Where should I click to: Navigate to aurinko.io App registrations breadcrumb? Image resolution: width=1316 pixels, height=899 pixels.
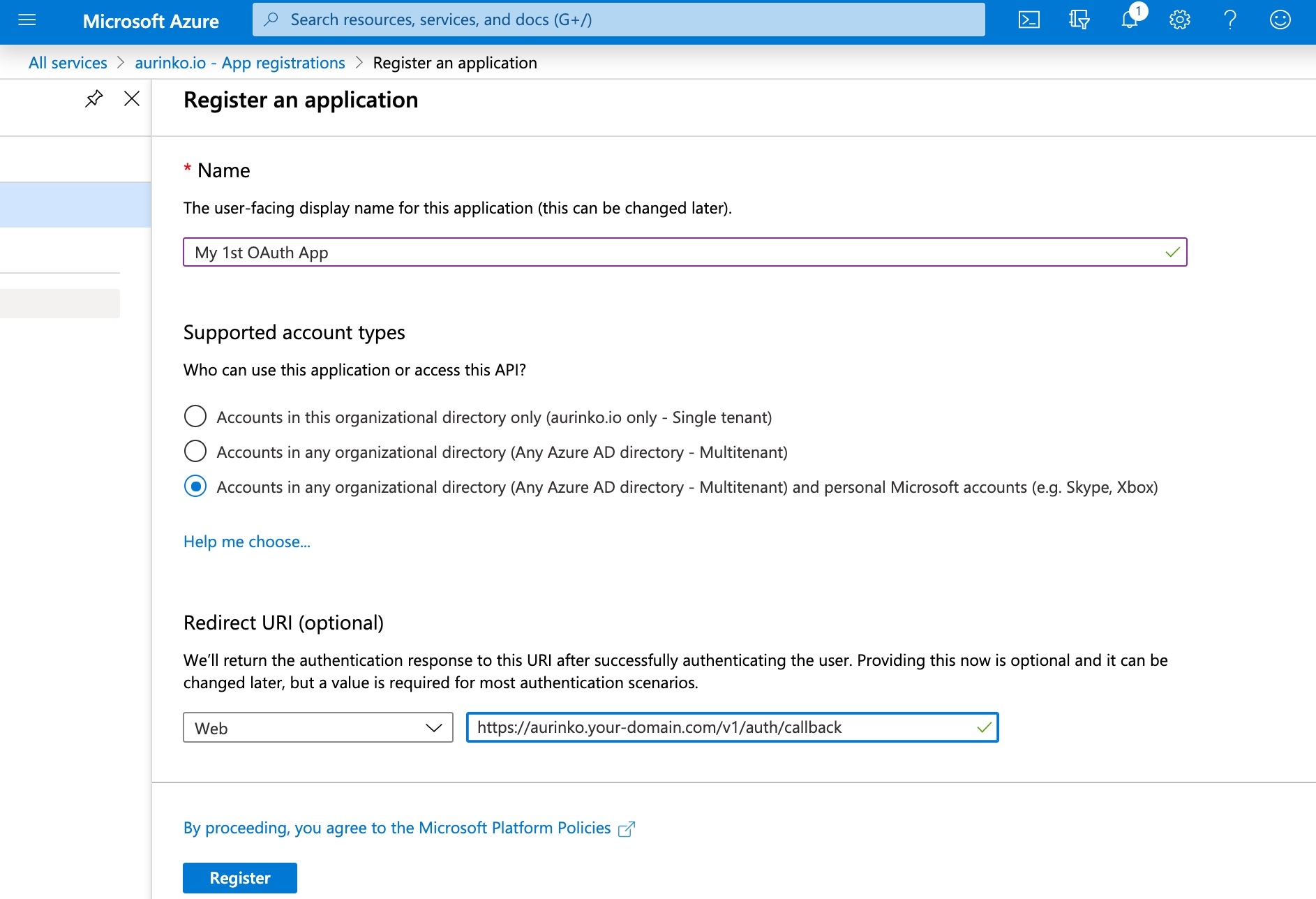click(x=239, y=63)
